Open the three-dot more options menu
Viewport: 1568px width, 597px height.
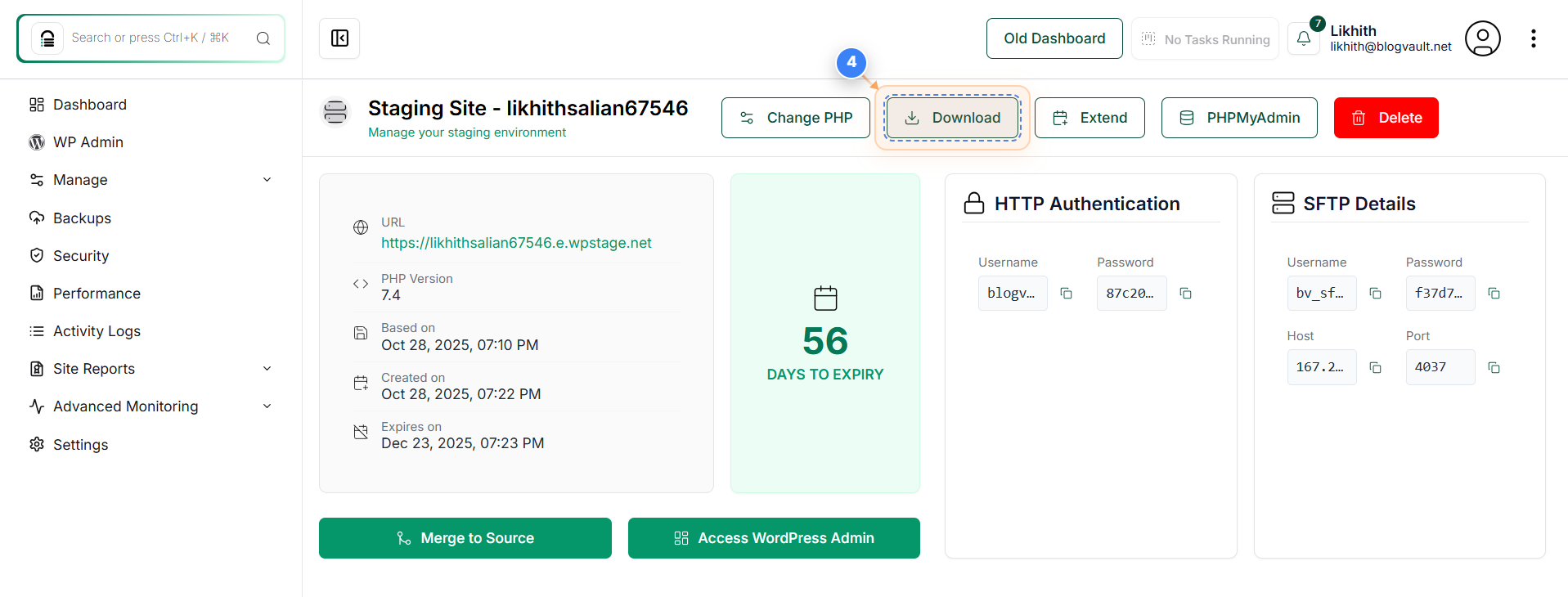(x=1533, y=38)
